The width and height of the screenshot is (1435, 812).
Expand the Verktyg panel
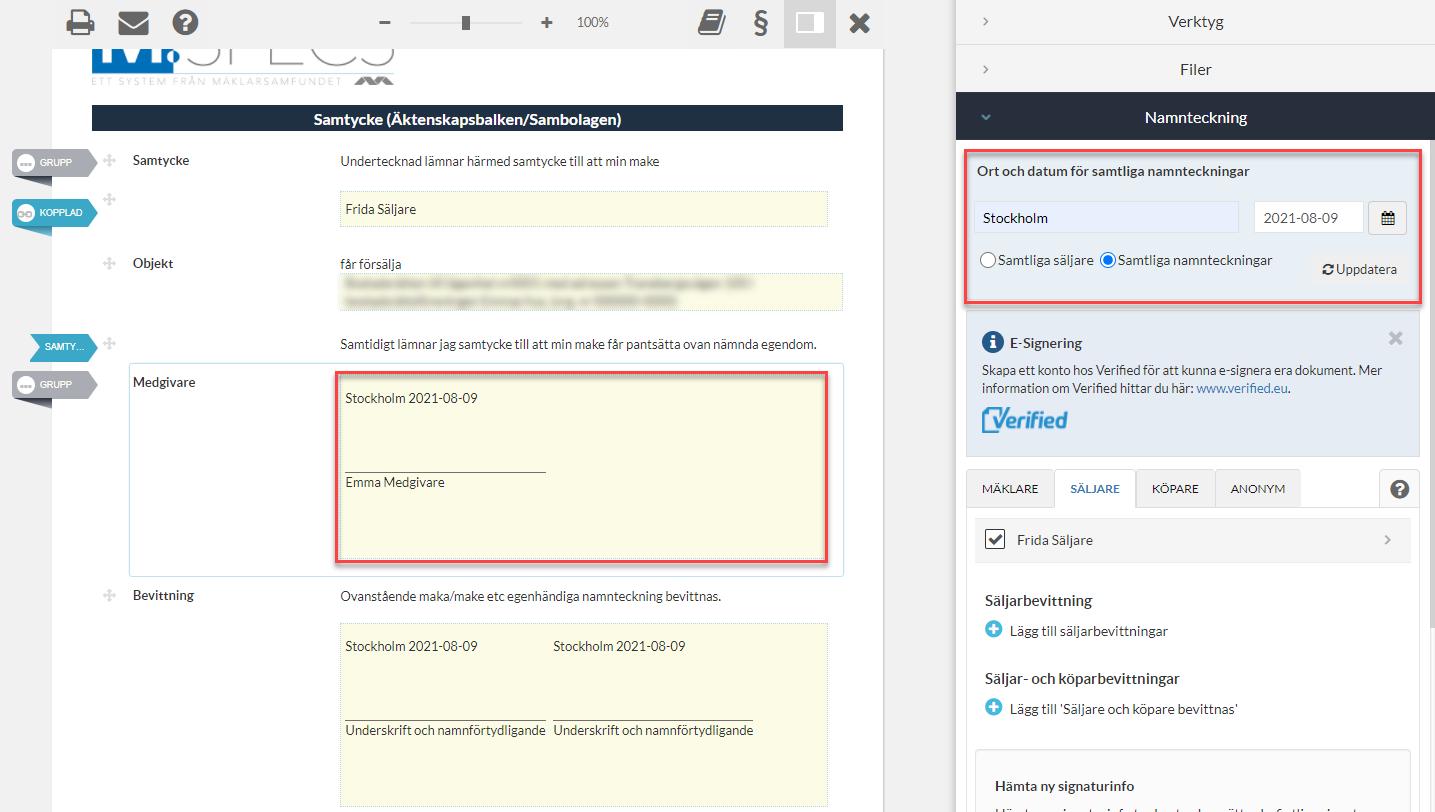[x=1195, y=21]
